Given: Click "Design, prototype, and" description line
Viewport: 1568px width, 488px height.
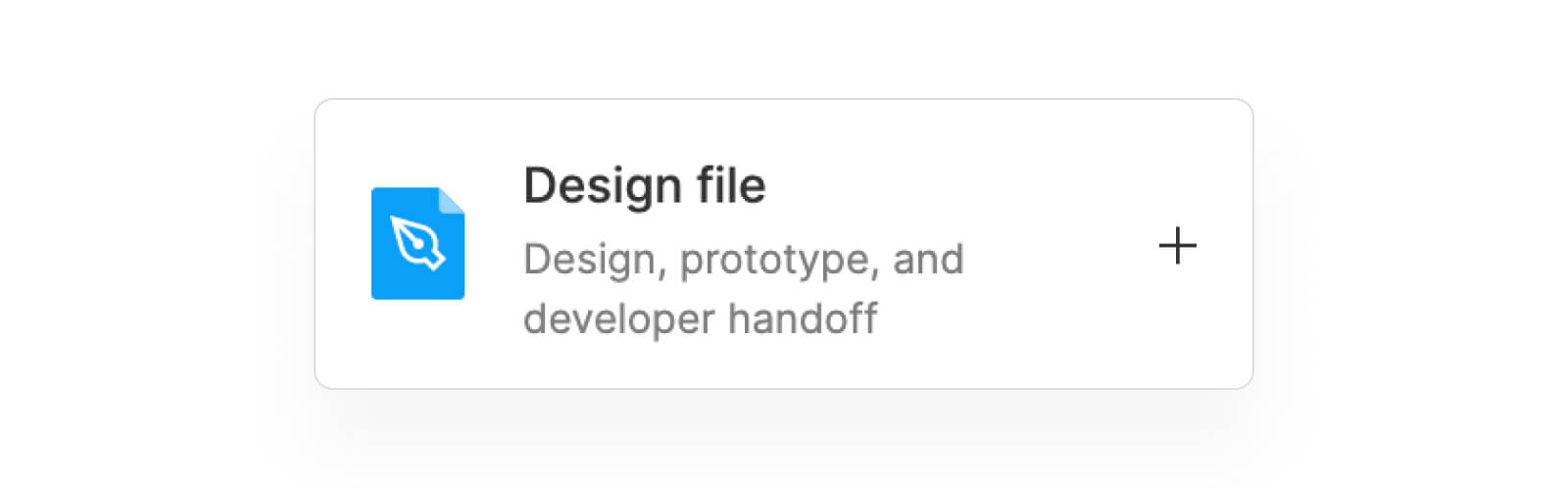Looking at the screenshot, I should coord(743,260).
